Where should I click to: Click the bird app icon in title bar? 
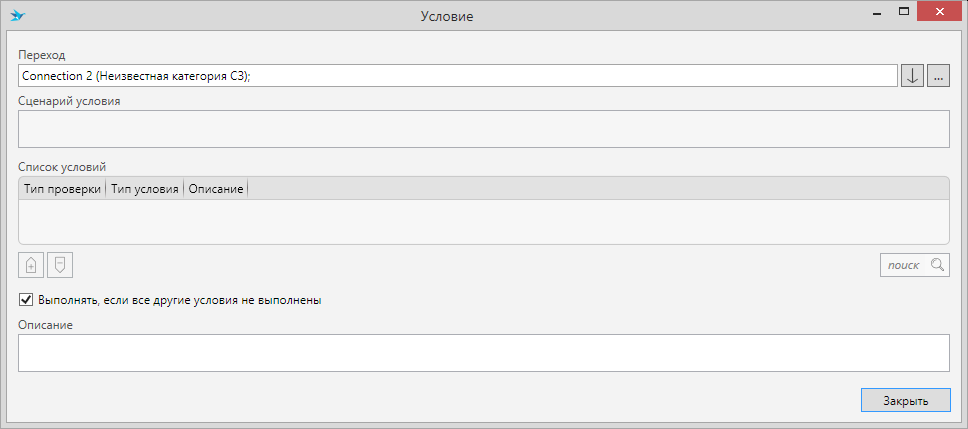(17, 15)
